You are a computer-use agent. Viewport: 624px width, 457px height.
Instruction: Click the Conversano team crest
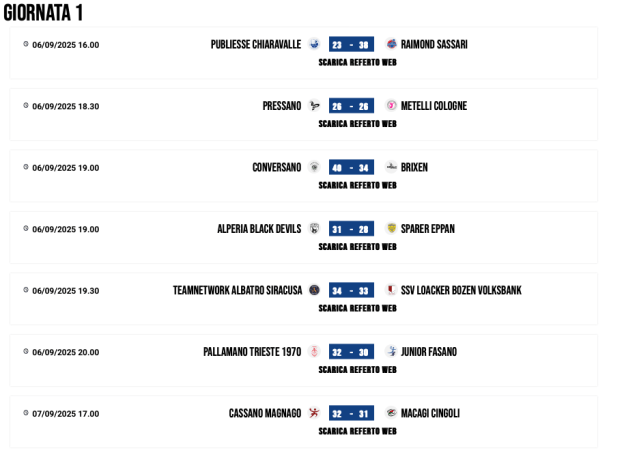314,167
